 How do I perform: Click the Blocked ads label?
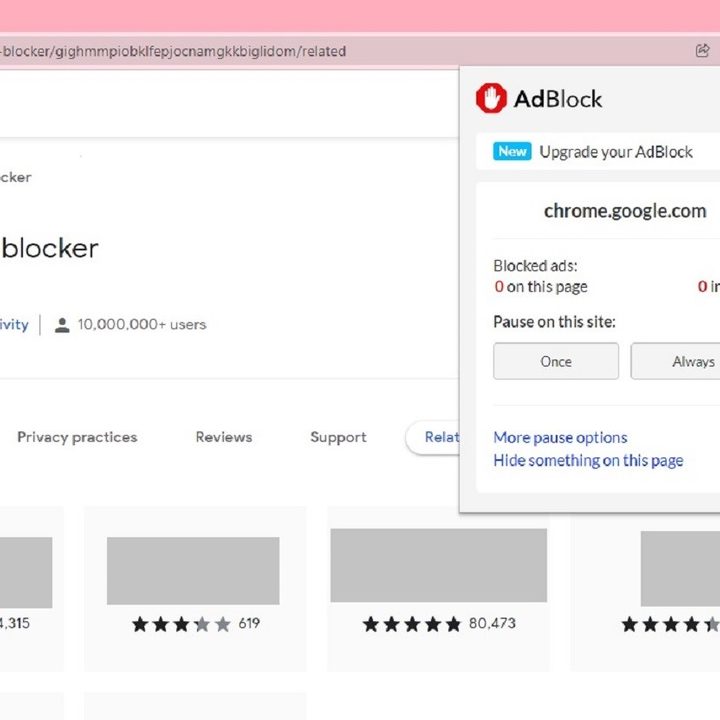(x=535, y=266)
